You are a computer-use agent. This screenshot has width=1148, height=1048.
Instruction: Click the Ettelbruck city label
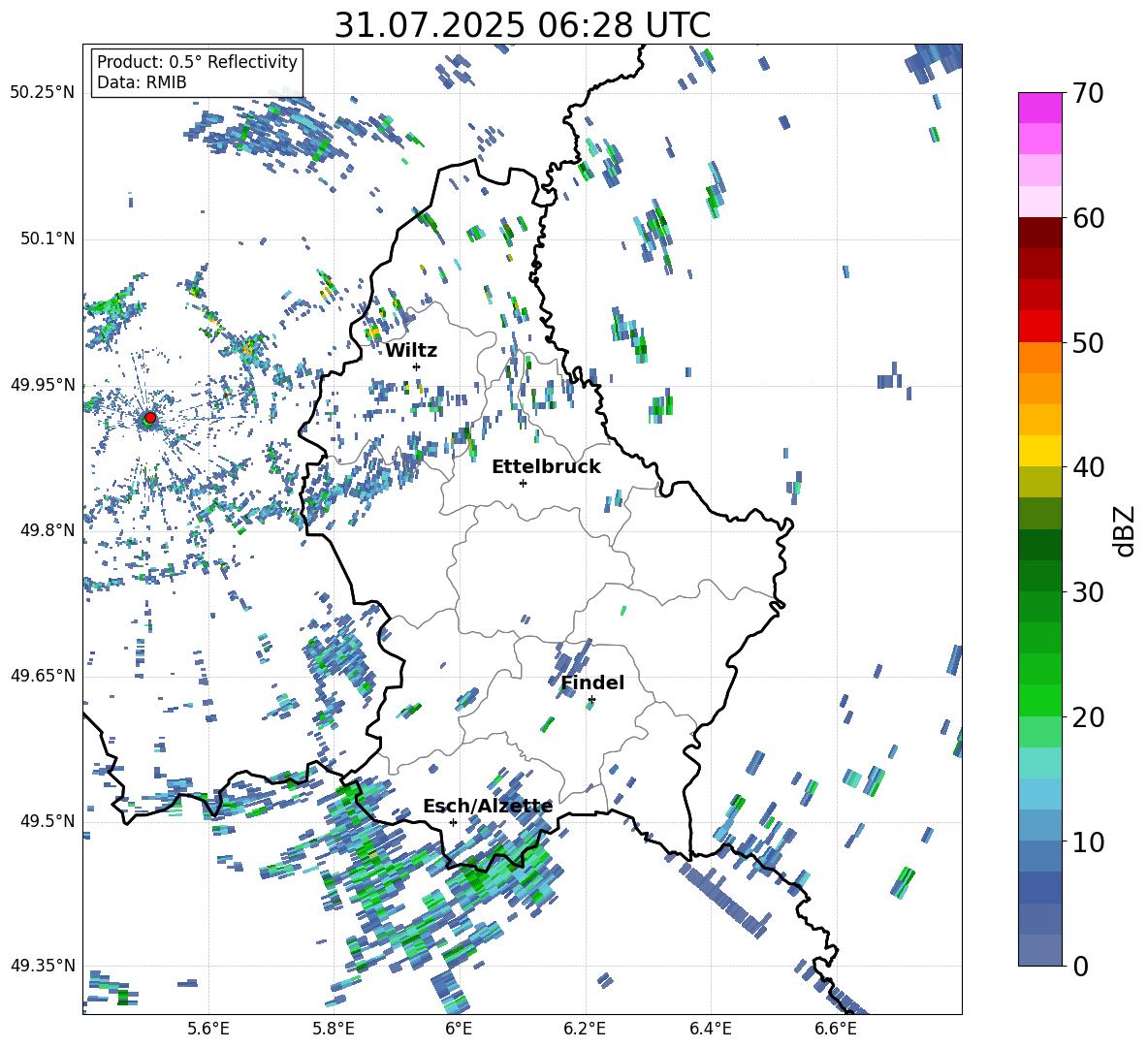click(546, 467)
